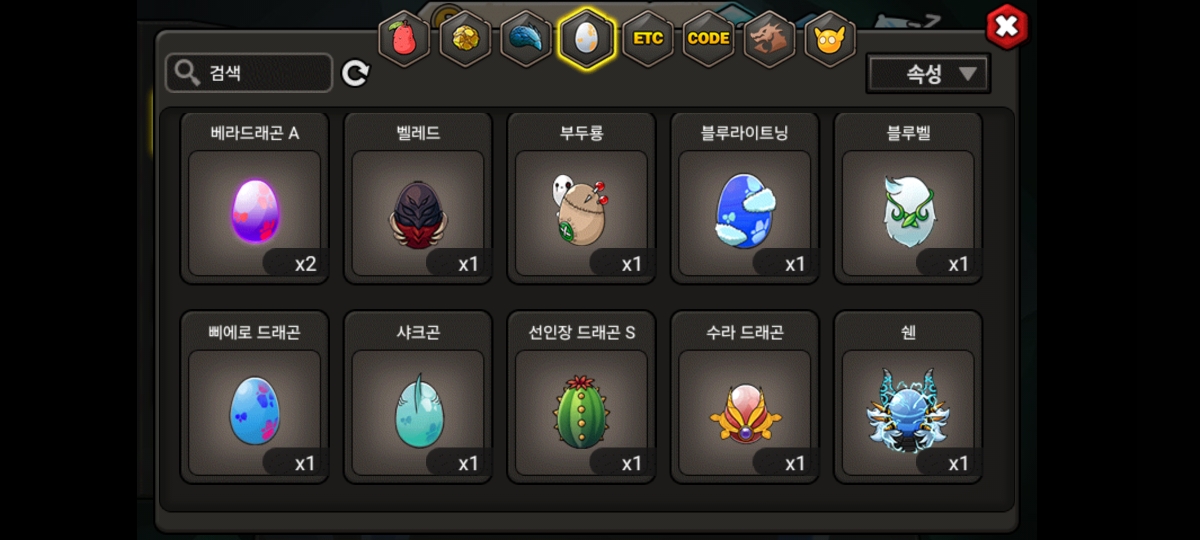Image resolution: width=1200 pixels, height=540 pixels.
Task: Click the refresh arrow next to search
Action: [x=355, y=73]
